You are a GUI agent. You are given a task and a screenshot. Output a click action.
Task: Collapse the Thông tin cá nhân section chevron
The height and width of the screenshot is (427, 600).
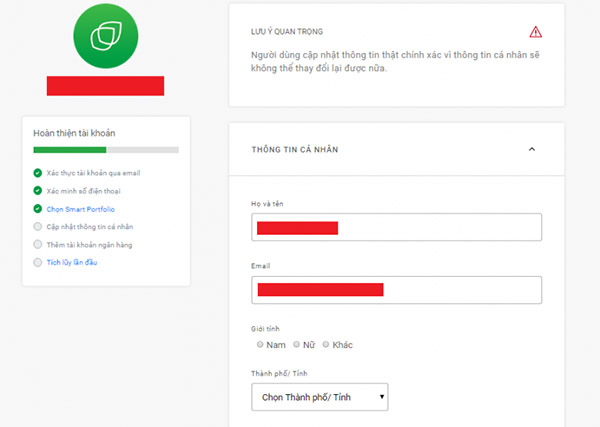532,149
